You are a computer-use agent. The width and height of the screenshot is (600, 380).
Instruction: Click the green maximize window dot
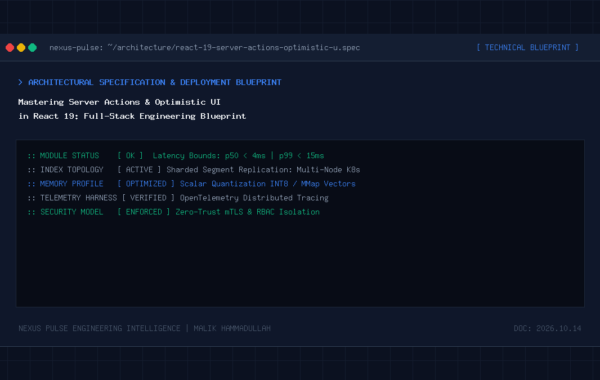coord(33,47)
